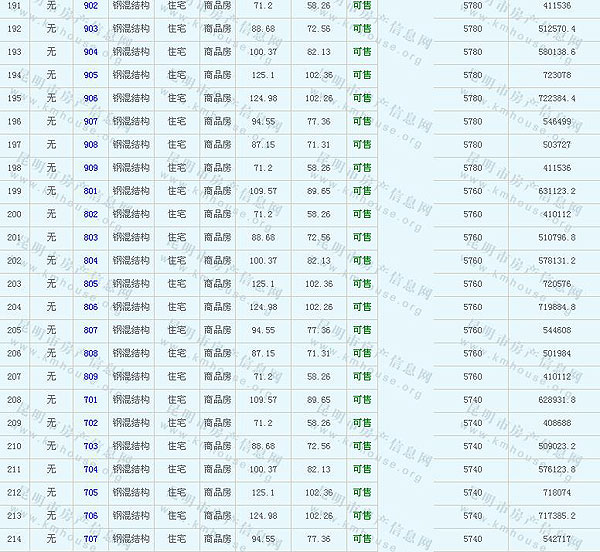Screen dimensions: 600x552
Task: Open room 902 link
Action: (91, 6)
